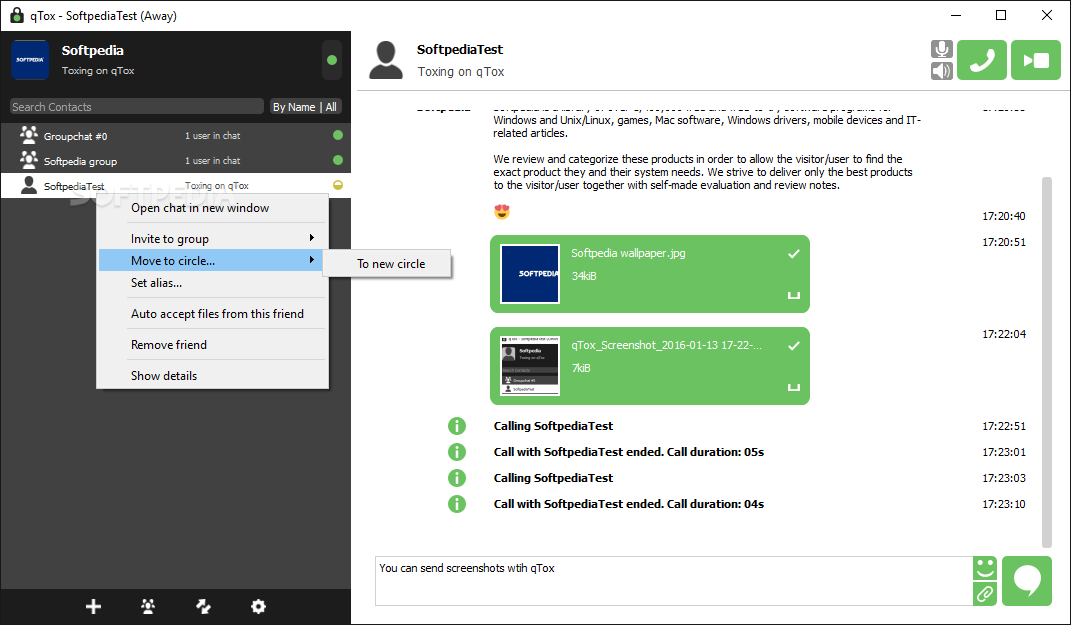Click the green status indicator beside Softpedia profile
This screenshot has height=625, width=1071.
pyautogui.click(x=332, y=60)
